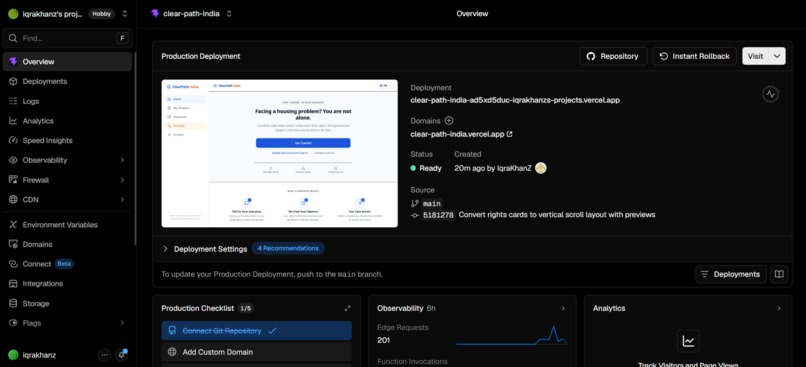Click the external link icon beside domain
Screen dimensions: 806x367
(x=509, y=134)
